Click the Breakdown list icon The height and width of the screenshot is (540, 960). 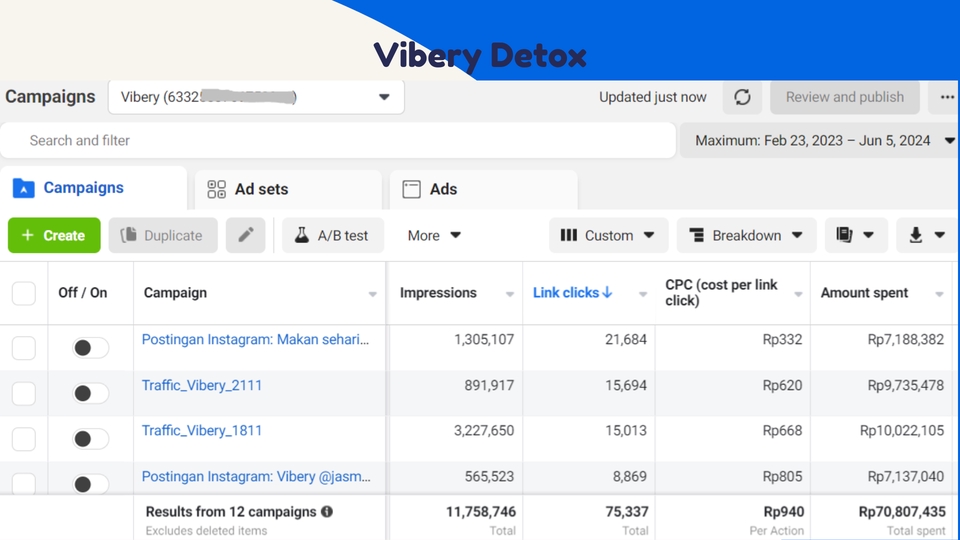pyautogui.click(x=697, y=235)
